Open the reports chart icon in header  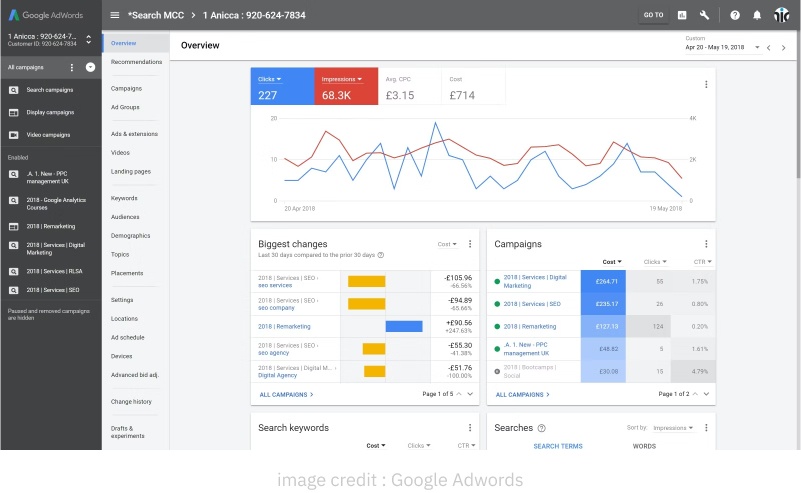click(x=682, y=15)
